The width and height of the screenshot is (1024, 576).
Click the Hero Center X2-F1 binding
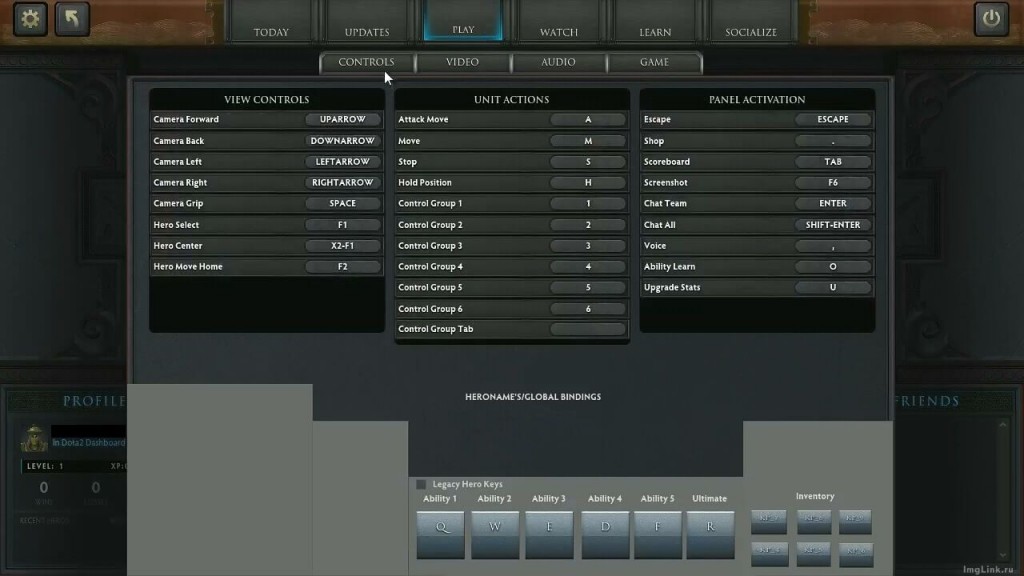[x=343, y=246]
